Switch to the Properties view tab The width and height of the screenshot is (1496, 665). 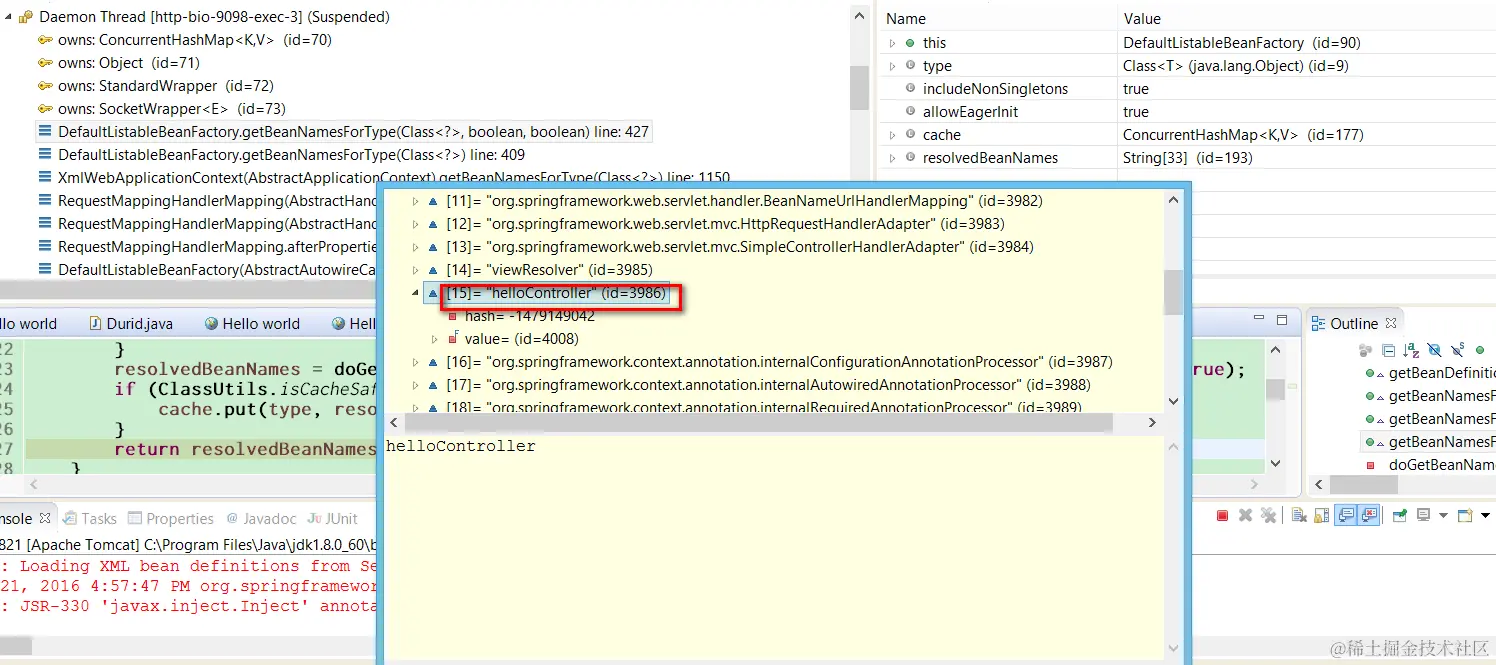[171, 518]
